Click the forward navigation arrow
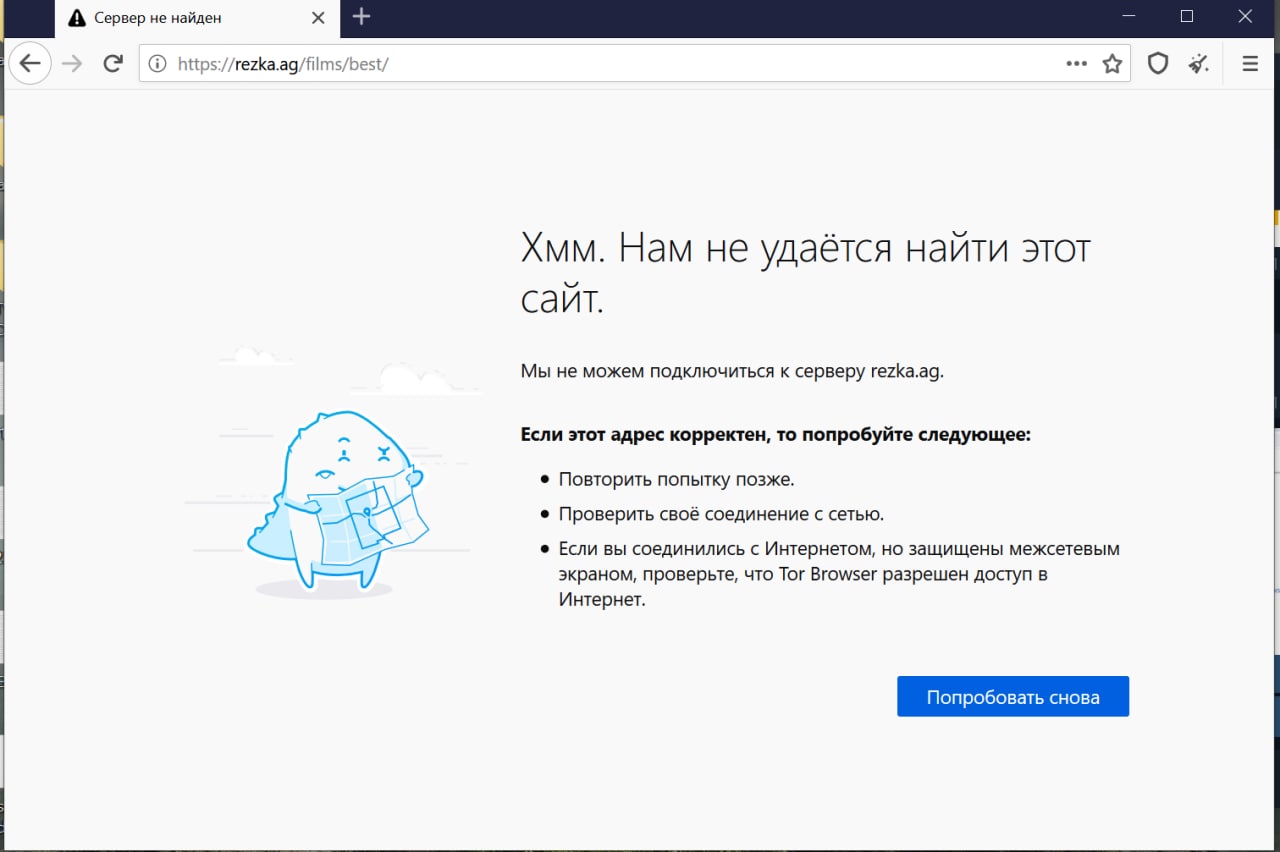Viewport: 1280px width, 852px height. (72, 64)
